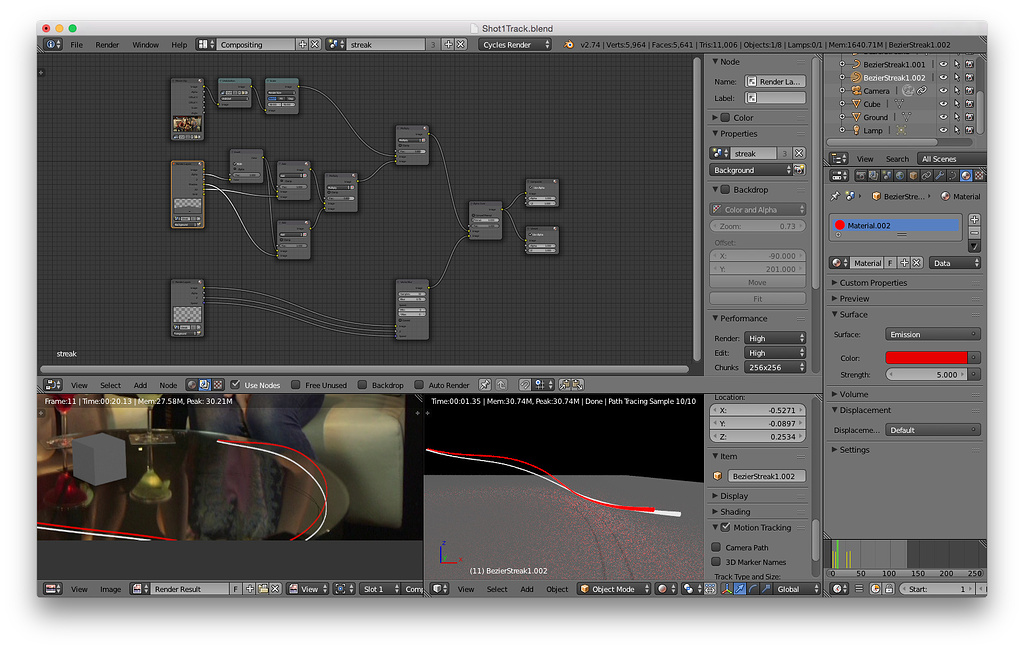Unlink the Material datablock X icon
This screenshot has width=1024, height=649.
916,263
